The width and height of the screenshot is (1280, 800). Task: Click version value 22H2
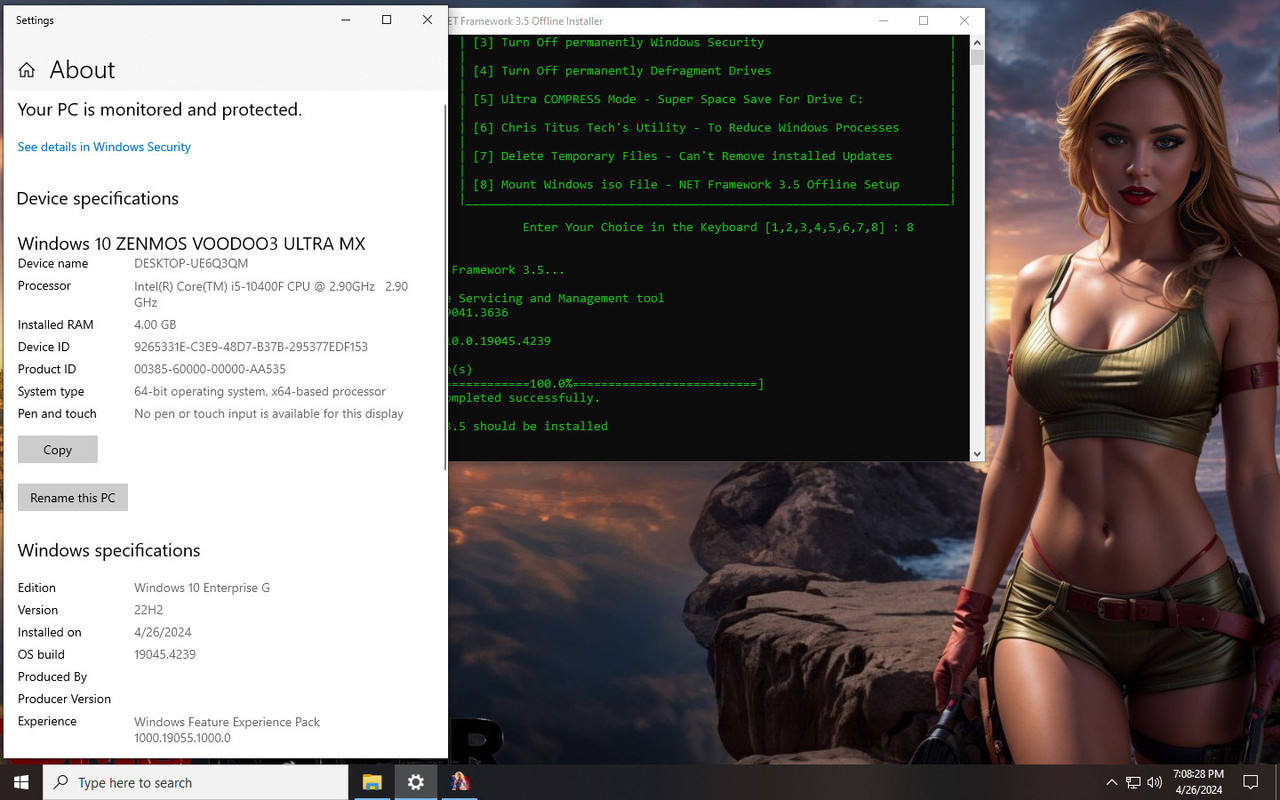pyautogui.click(x=148, y=610)
